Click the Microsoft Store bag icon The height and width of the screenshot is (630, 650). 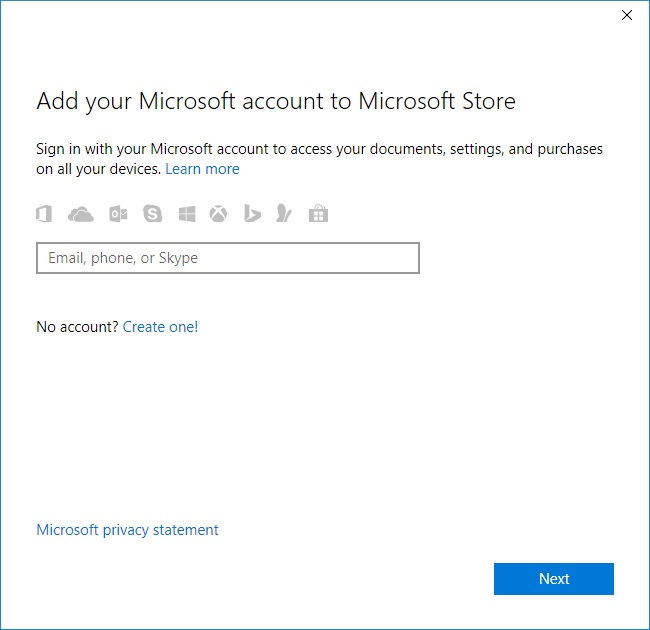pos(318,213)
